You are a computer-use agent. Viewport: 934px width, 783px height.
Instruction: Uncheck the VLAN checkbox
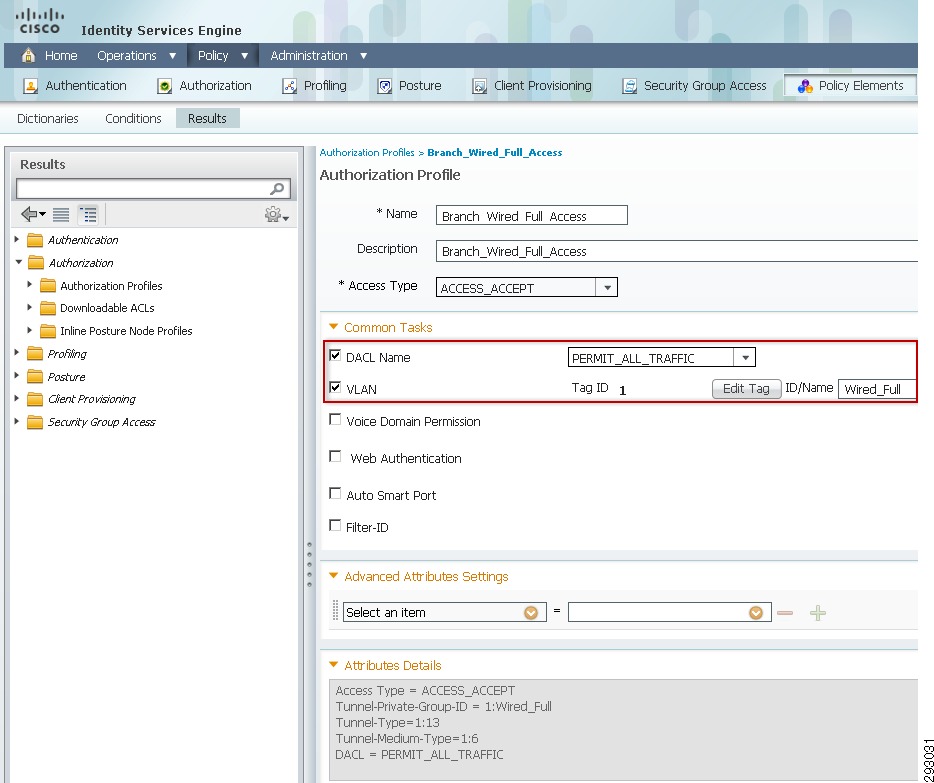[335, 388]
